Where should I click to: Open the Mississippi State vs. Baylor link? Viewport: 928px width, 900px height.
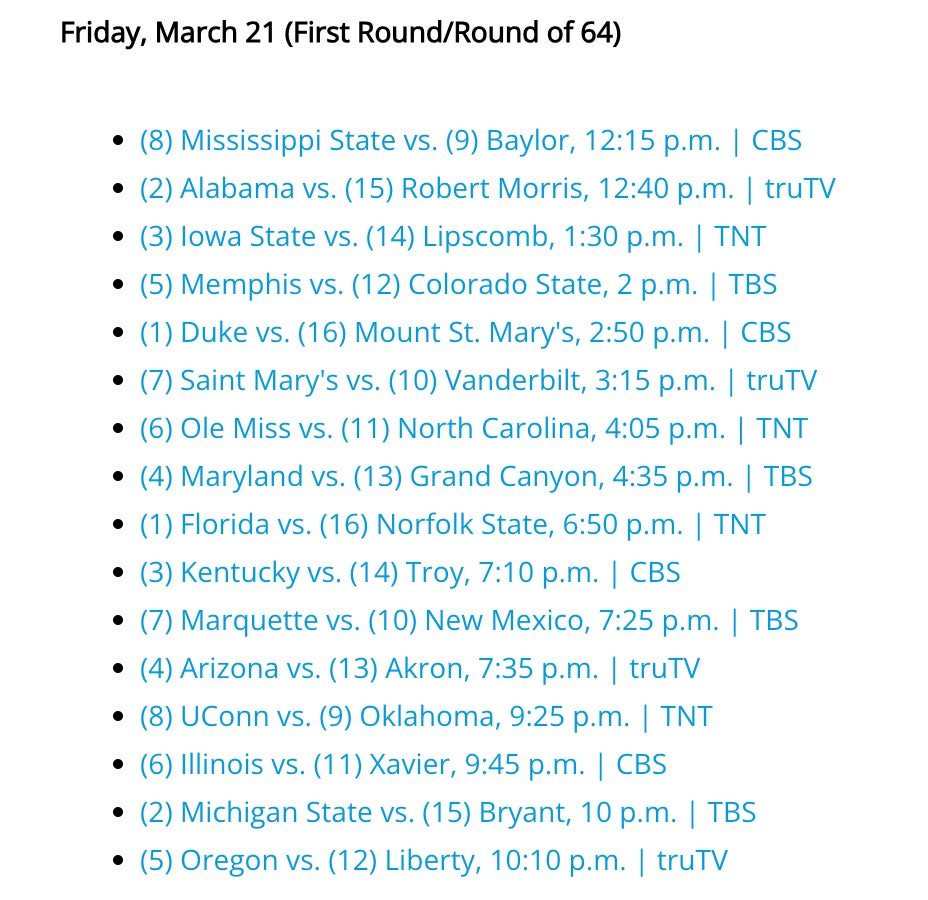(x=470, y=141)
